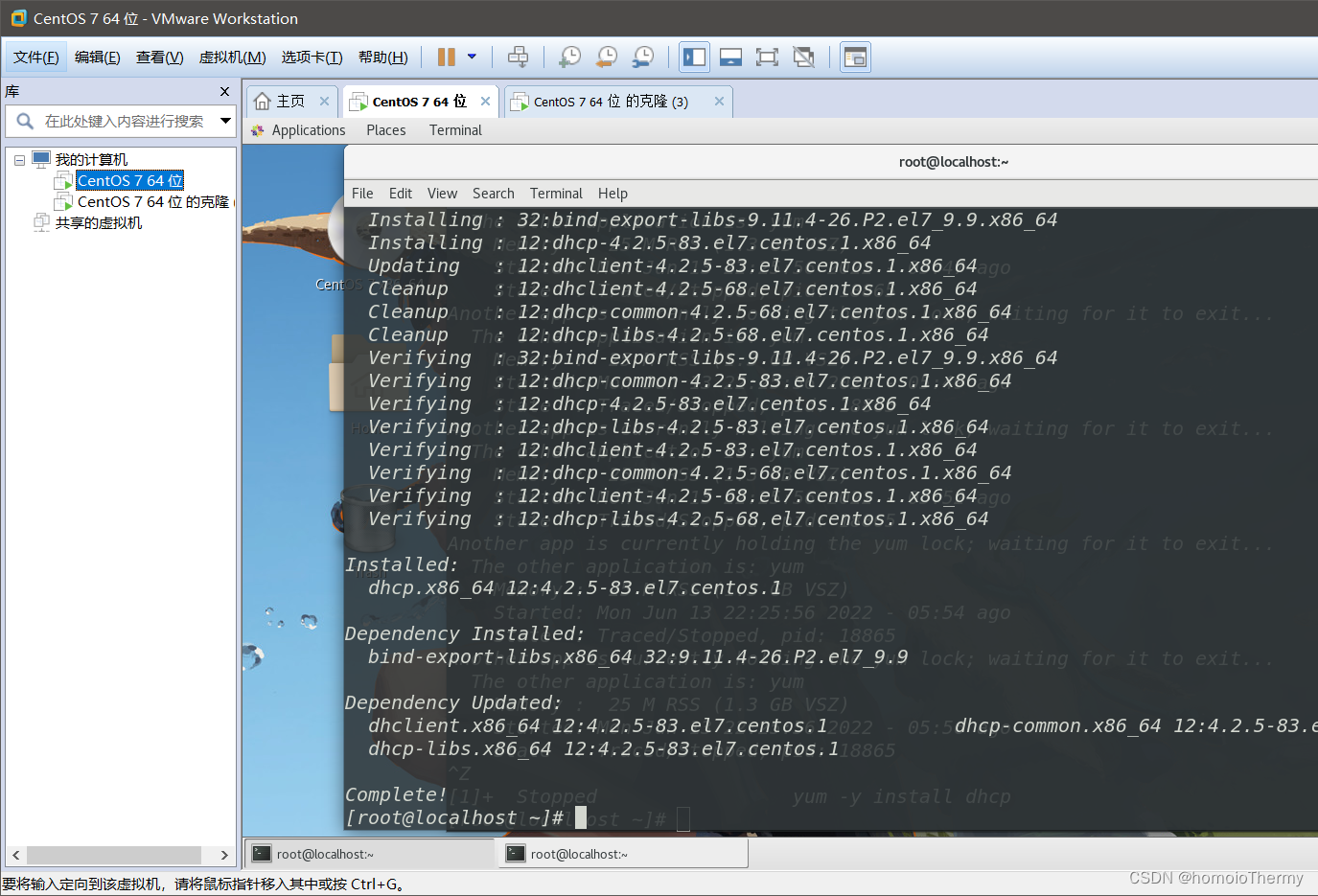Open the terminal View menu
This screenshot has width=1318, height=896.
(442, 194)
